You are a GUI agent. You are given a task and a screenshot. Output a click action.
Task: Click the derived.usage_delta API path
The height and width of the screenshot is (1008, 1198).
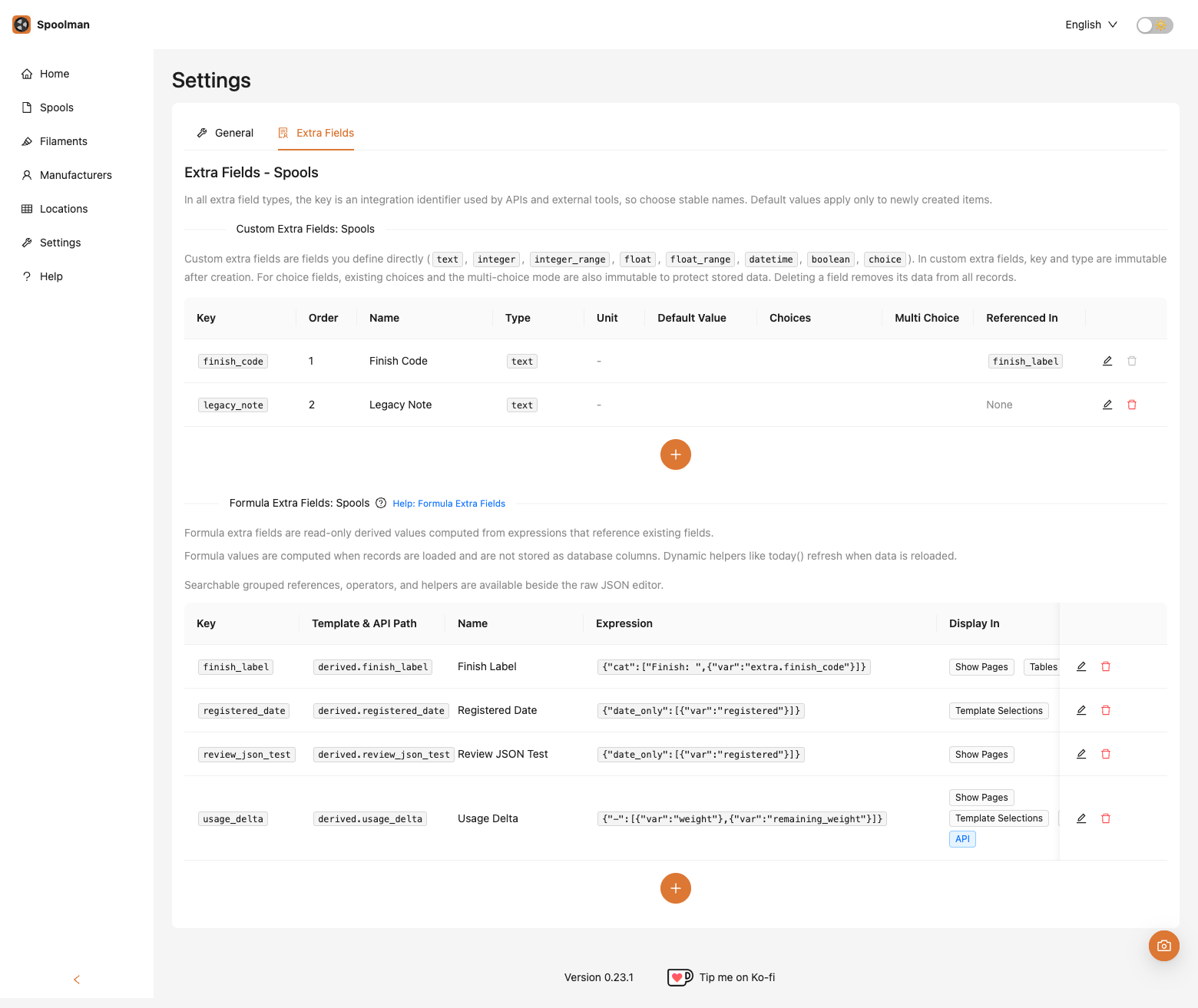pyautogui.click(x=370, y=819)
